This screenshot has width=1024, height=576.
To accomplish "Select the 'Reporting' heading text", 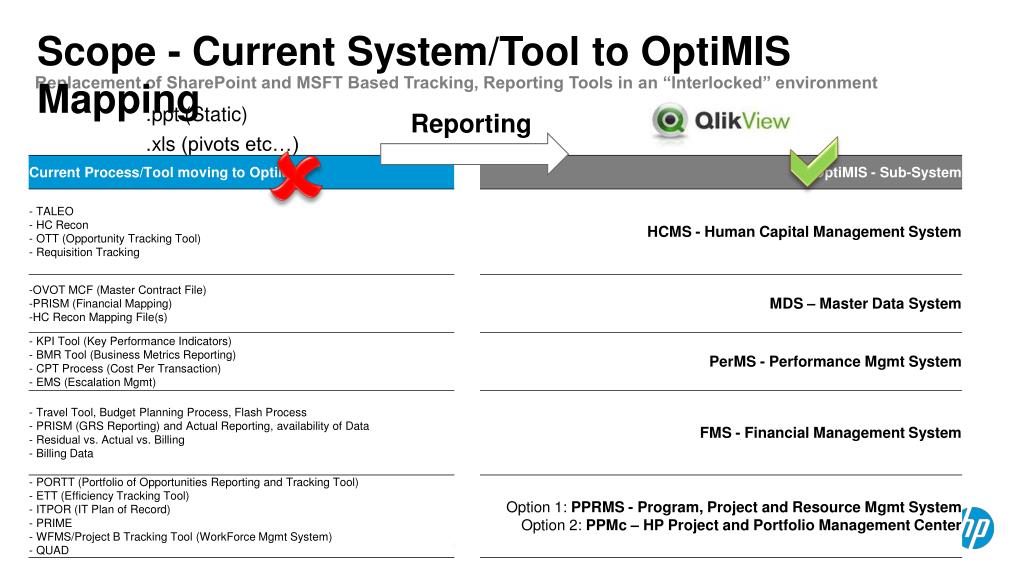I will point(471,123).
